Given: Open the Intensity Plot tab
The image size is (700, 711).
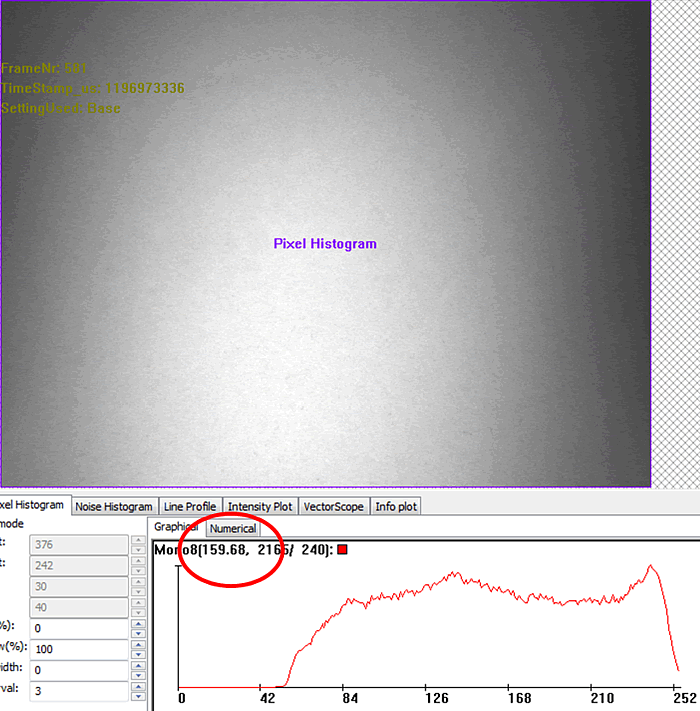Looking at the screenshot, I should pos(260,507).
